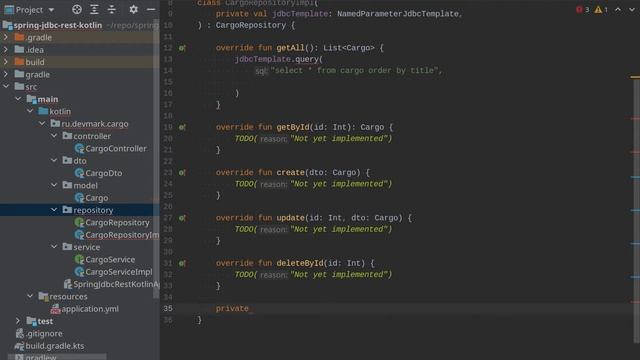640x360 pixels.
Task: Click the SQL select string on line 14
Action: (x=356, y=71)
